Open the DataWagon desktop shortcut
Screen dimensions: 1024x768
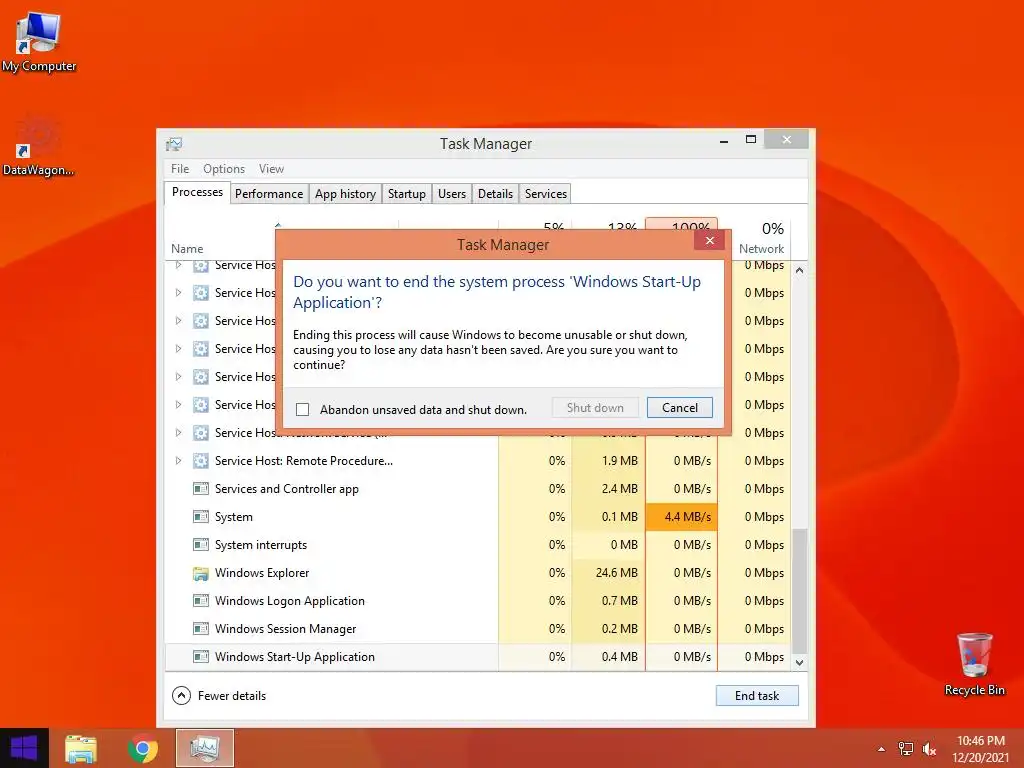click(x=39, y=146)
